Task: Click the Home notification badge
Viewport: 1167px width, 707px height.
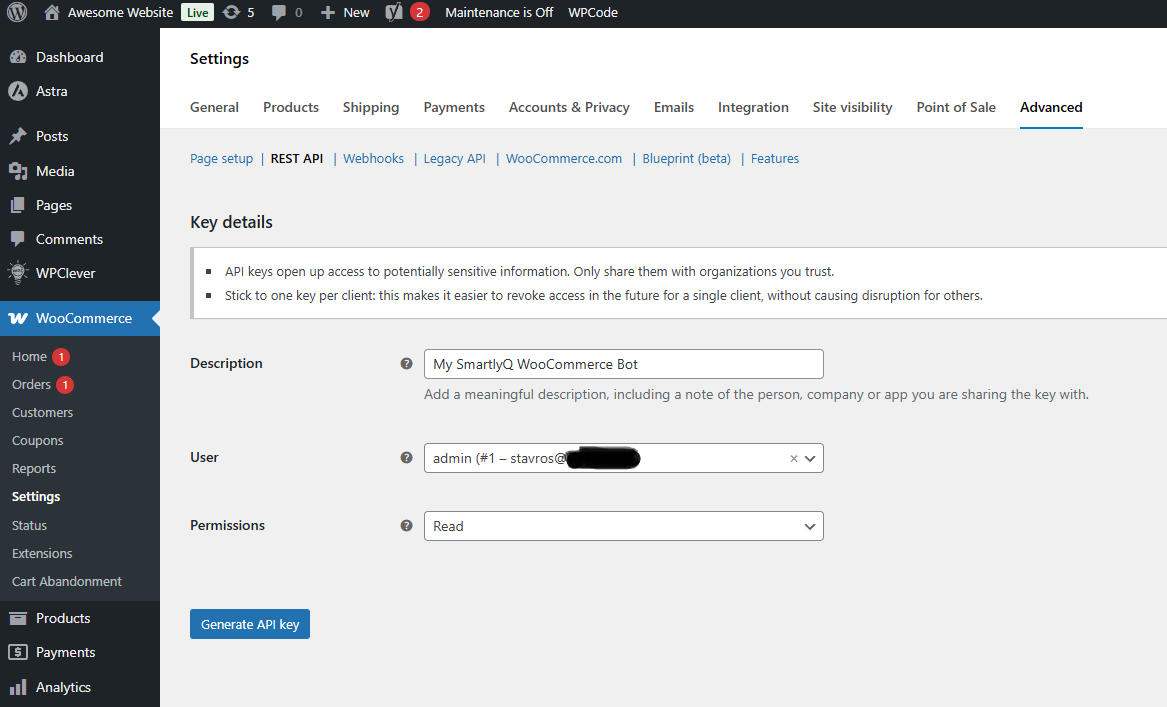Action: (x=61, y=356)
